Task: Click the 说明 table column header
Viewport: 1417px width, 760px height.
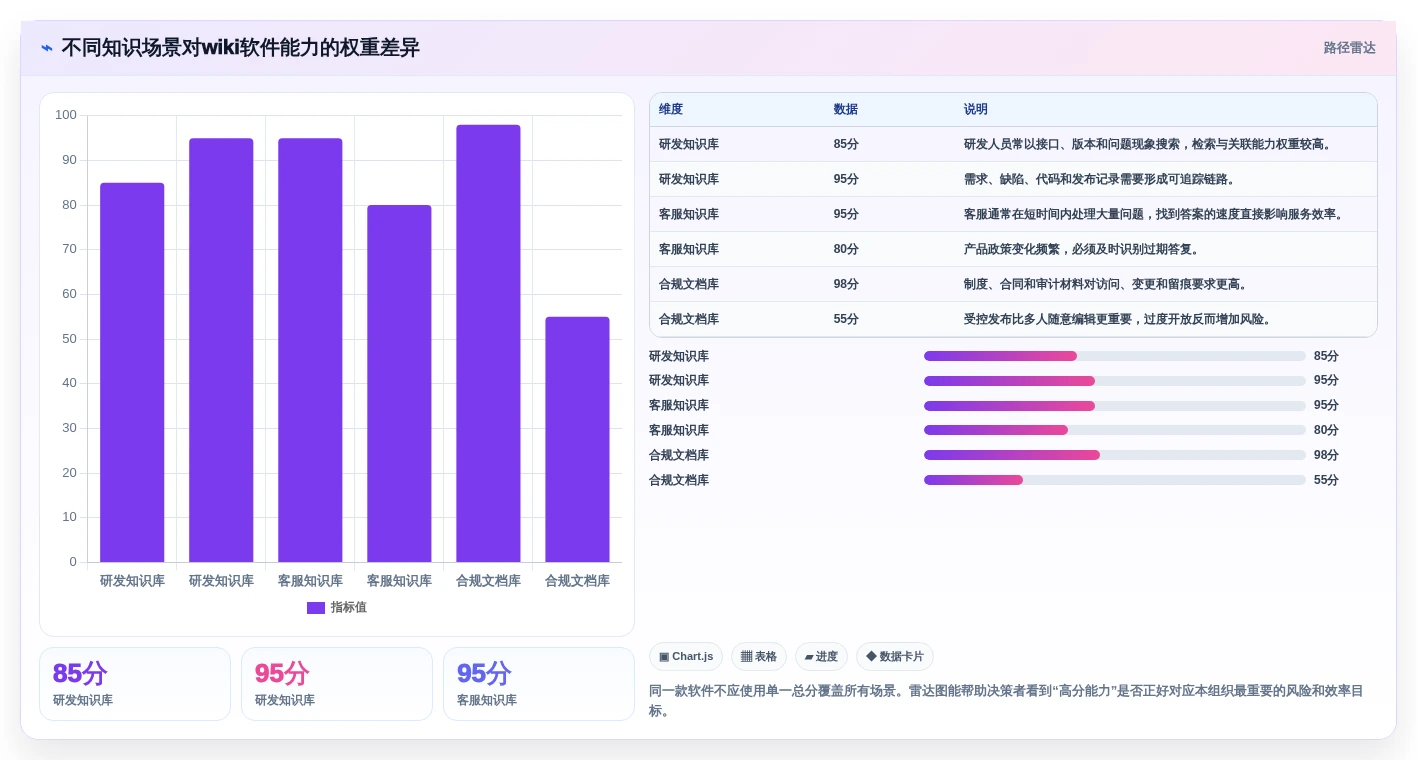Action: [x=975, y=109]
